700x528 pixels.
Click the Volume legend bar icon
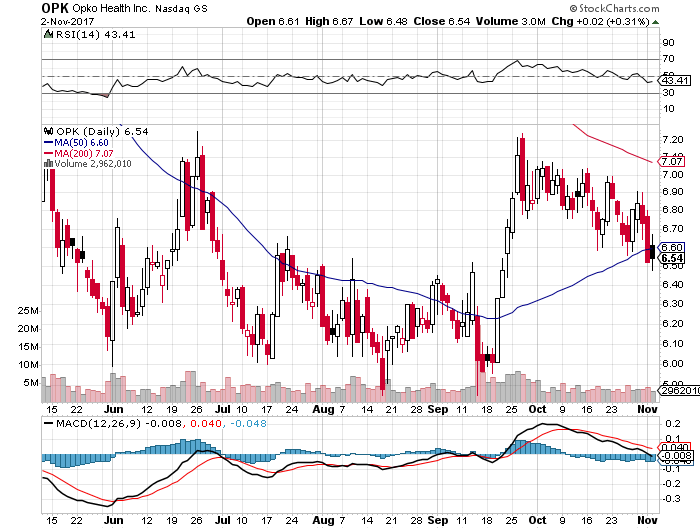pyautogui.click(x=46, y=162)
